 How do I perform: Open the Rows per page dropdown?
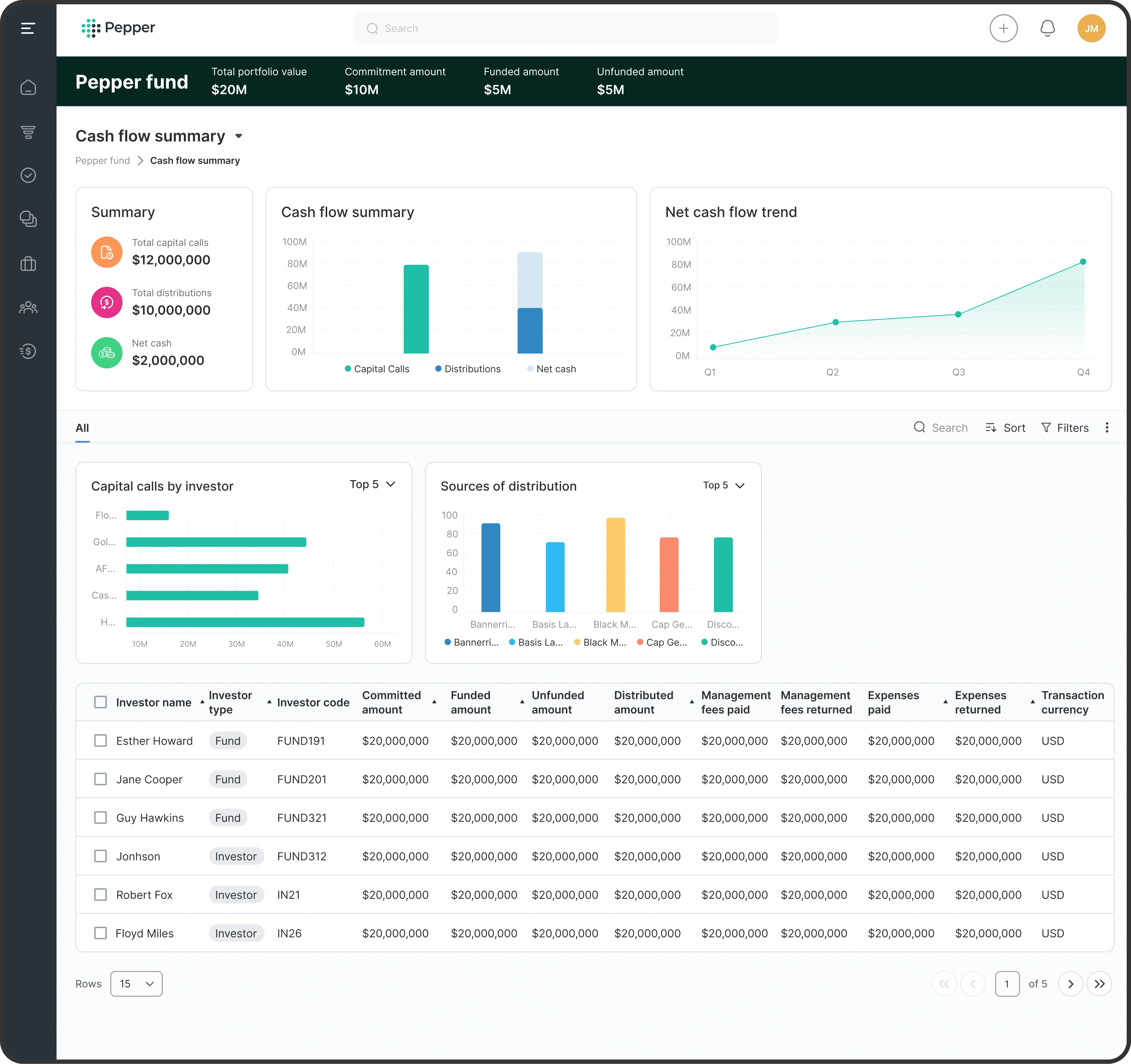tap(136, 984)
